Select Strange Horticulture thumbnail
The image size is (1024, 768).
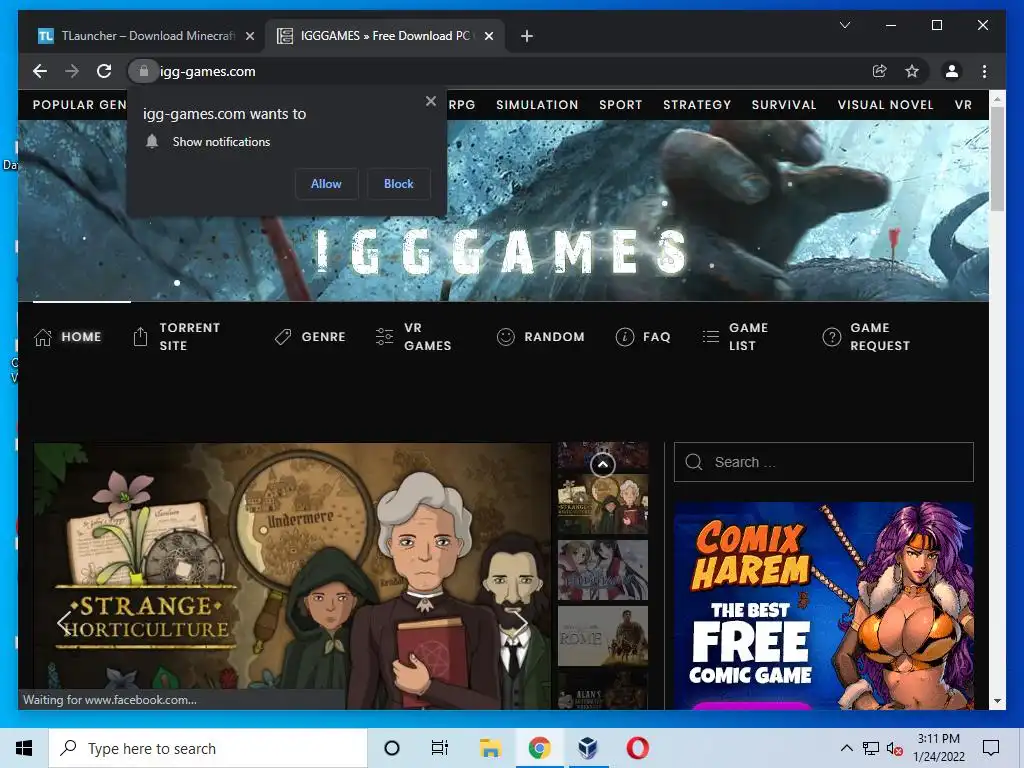coord(603,504)
